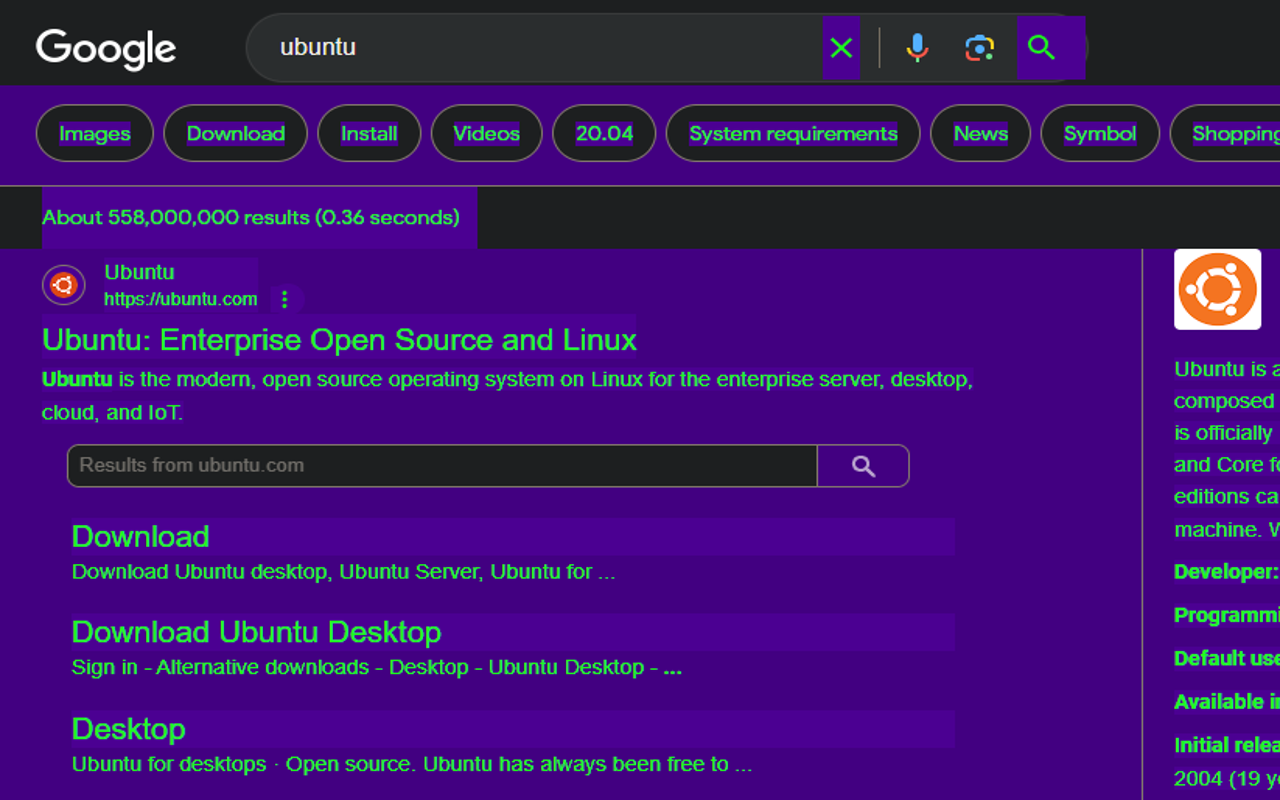Screen dimensions: 1280x800
Task: Switch to News results
Action: coord(981,133)
